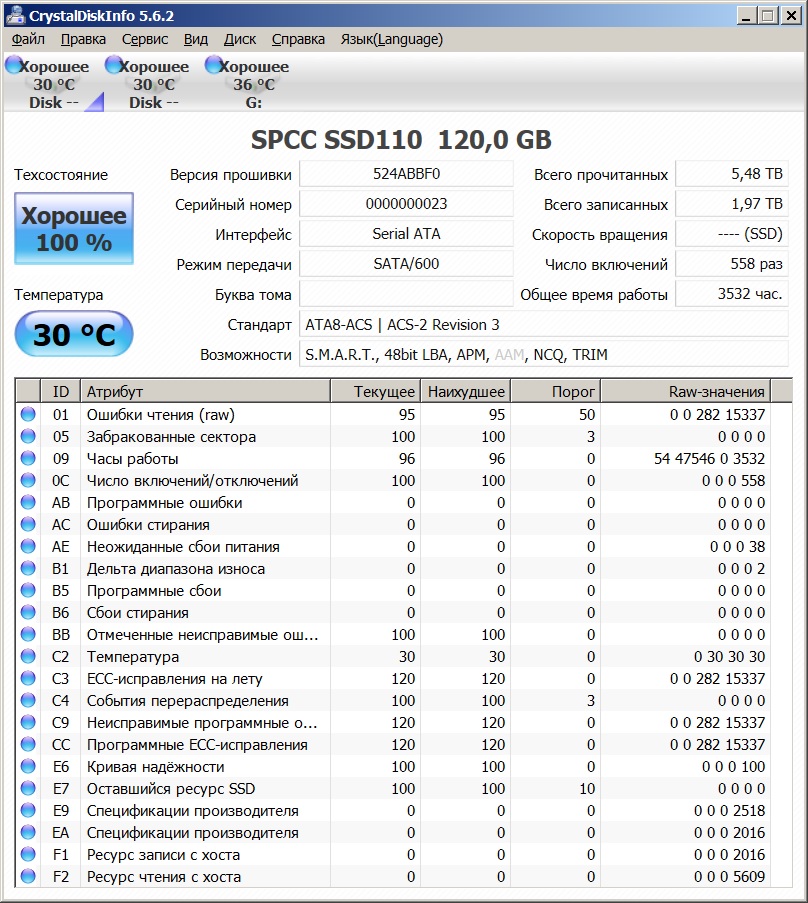Minimize the CrystalDiskInfo window
This screenshot has width=808, height=903.
746,16
